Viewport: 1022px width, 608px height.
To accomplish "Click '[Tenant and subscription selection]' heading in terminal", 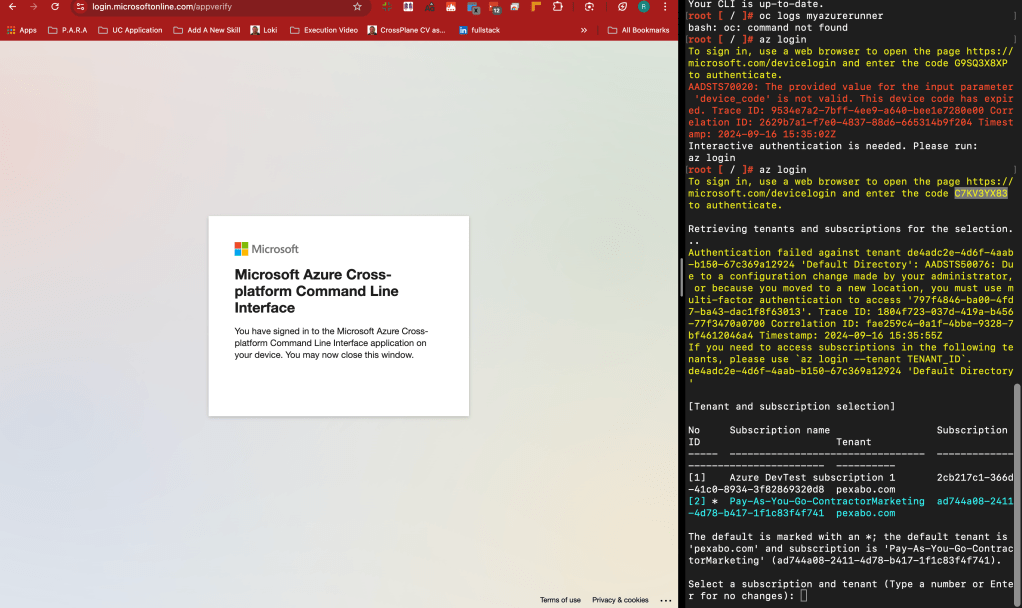I will click(x=791, y=407).
